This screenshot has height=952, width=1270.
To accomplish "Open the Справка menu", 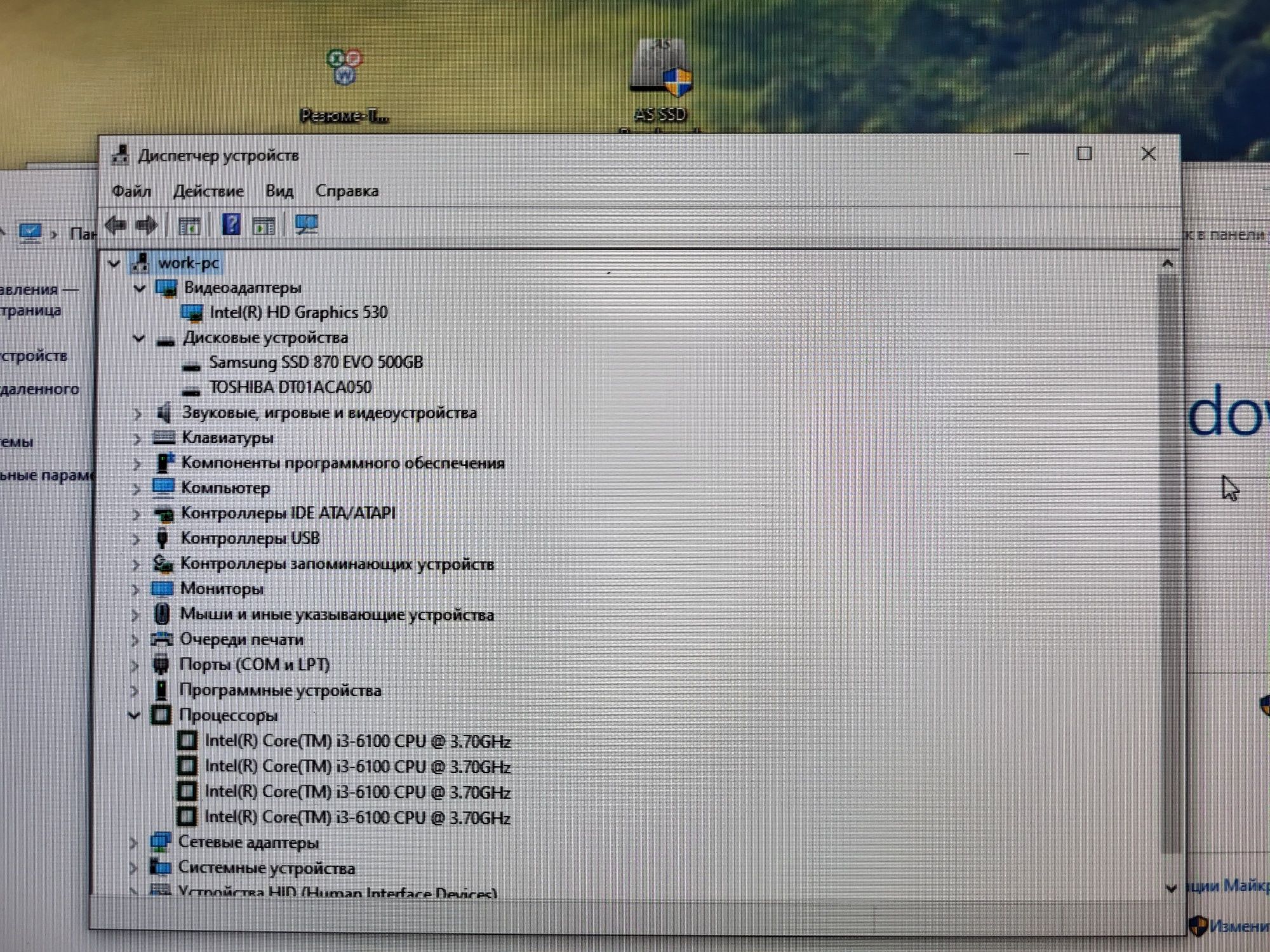I will (347, 190).
